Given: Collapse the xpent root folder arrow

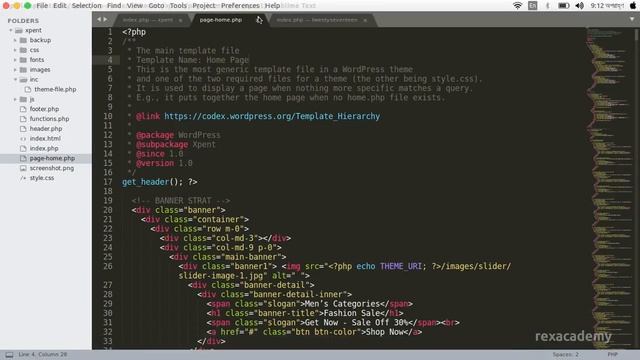Looking at the screenshot, I should pos(11,30).
